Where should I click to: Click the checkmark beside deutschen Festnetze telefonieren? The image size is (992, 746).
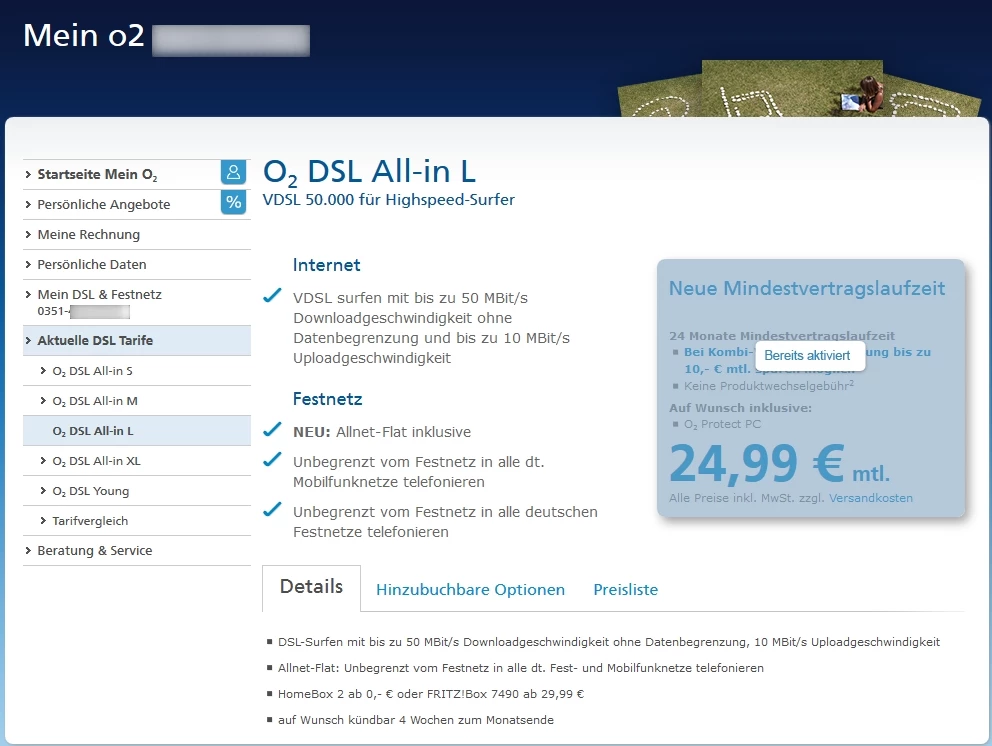272,509
